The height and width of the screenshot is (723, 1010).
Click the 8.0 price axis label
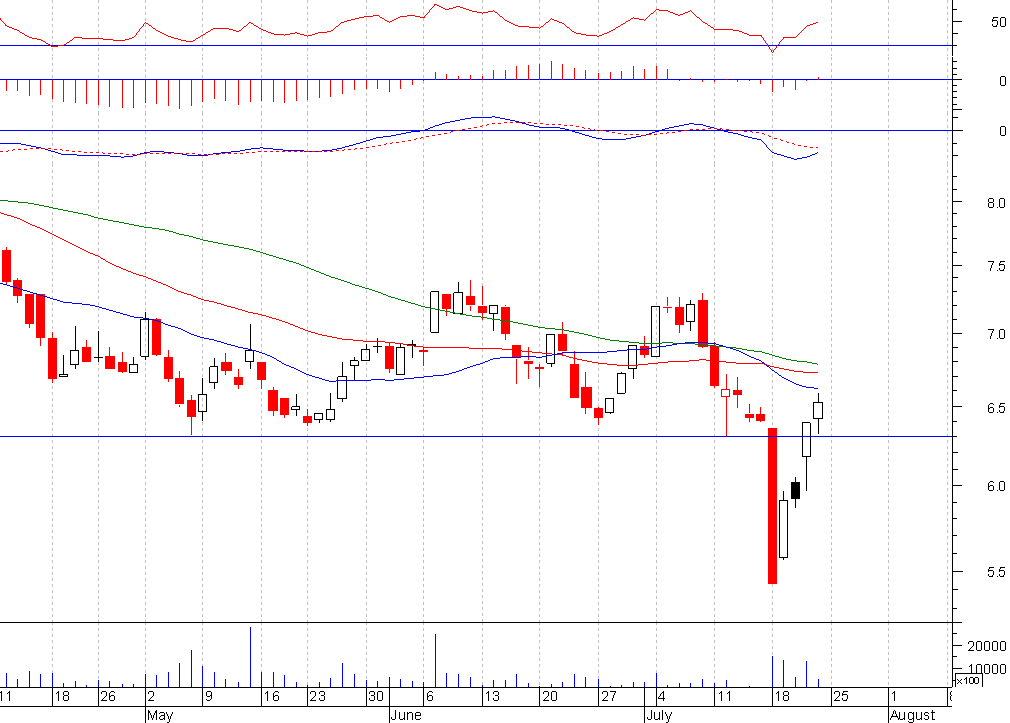point(996,203)
